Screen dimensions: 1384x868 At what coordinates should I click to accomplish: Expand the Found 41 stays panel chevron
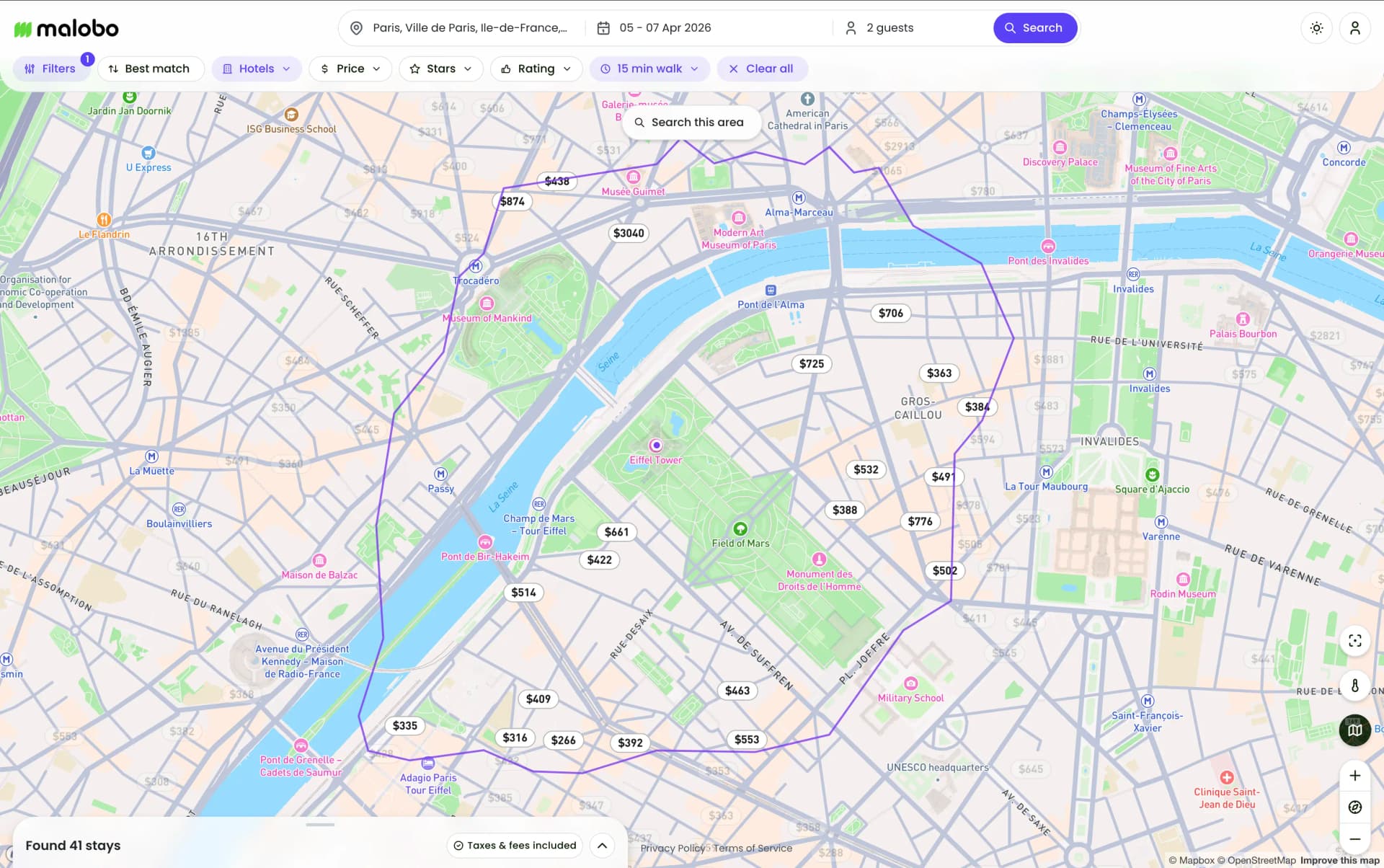point(602,845)
